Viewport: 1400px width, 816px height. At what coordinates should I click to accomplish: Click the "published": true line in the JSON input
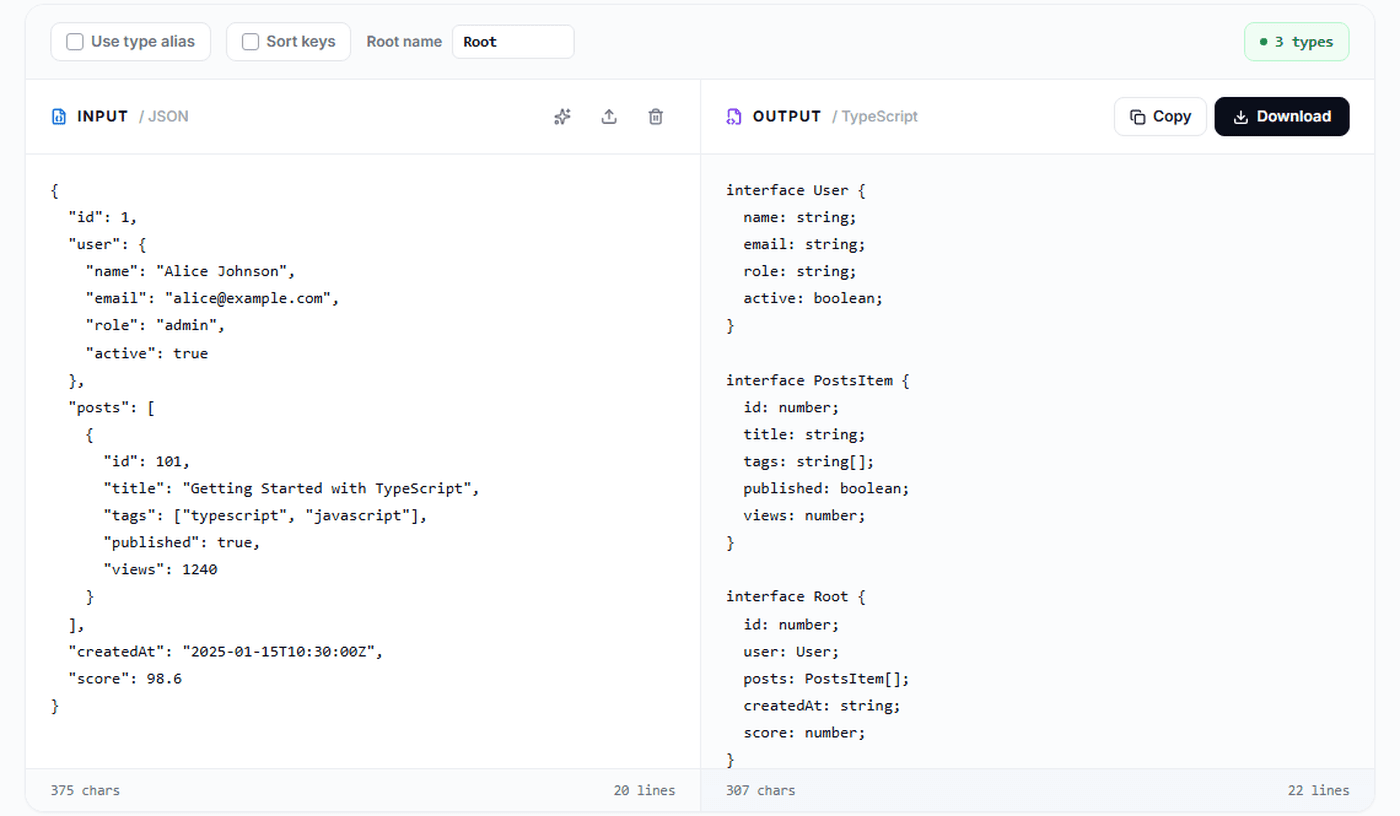pos(181,542)
